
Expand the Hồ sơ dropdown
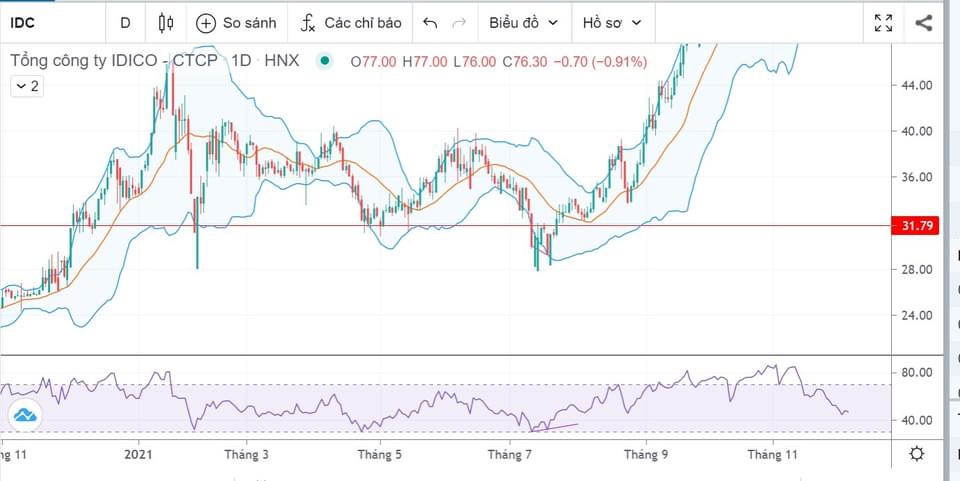click(x=612, y=23)
